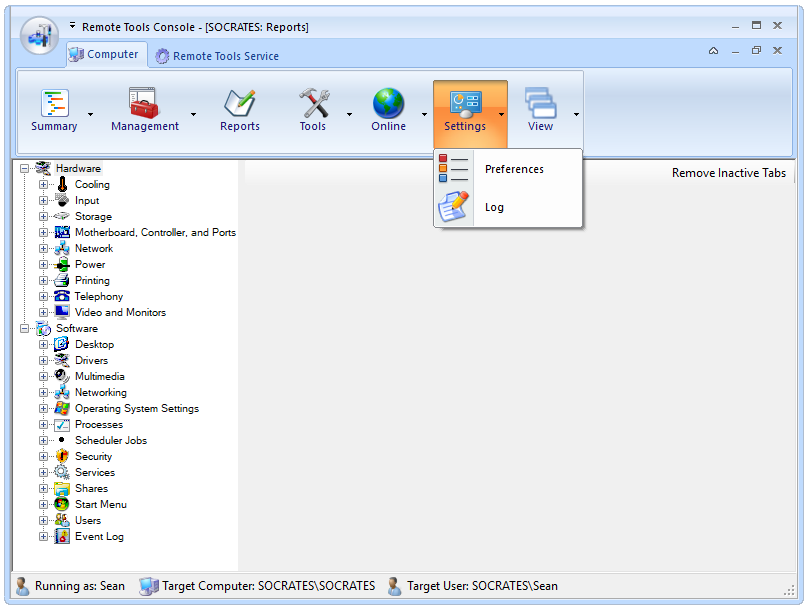The width and height of the screenshot is (809, 607).
Task: Click the Video and Monitors icon
Action: 62,312
